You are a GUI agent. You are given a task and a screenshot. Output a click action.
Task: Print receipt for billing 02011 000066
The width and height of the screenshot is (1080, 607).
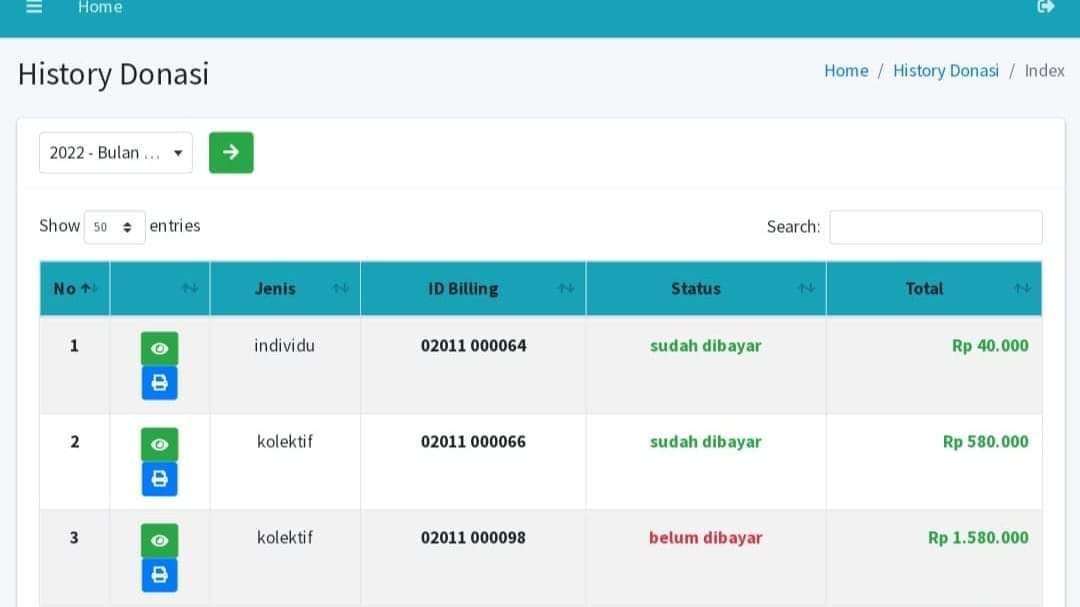pyautogui.click(x=159, y=479)
